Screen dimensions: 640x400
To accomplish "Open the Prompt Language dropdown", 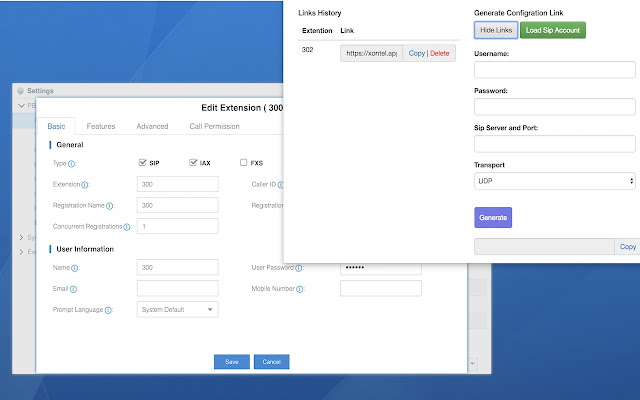I will tap(178, 309).
